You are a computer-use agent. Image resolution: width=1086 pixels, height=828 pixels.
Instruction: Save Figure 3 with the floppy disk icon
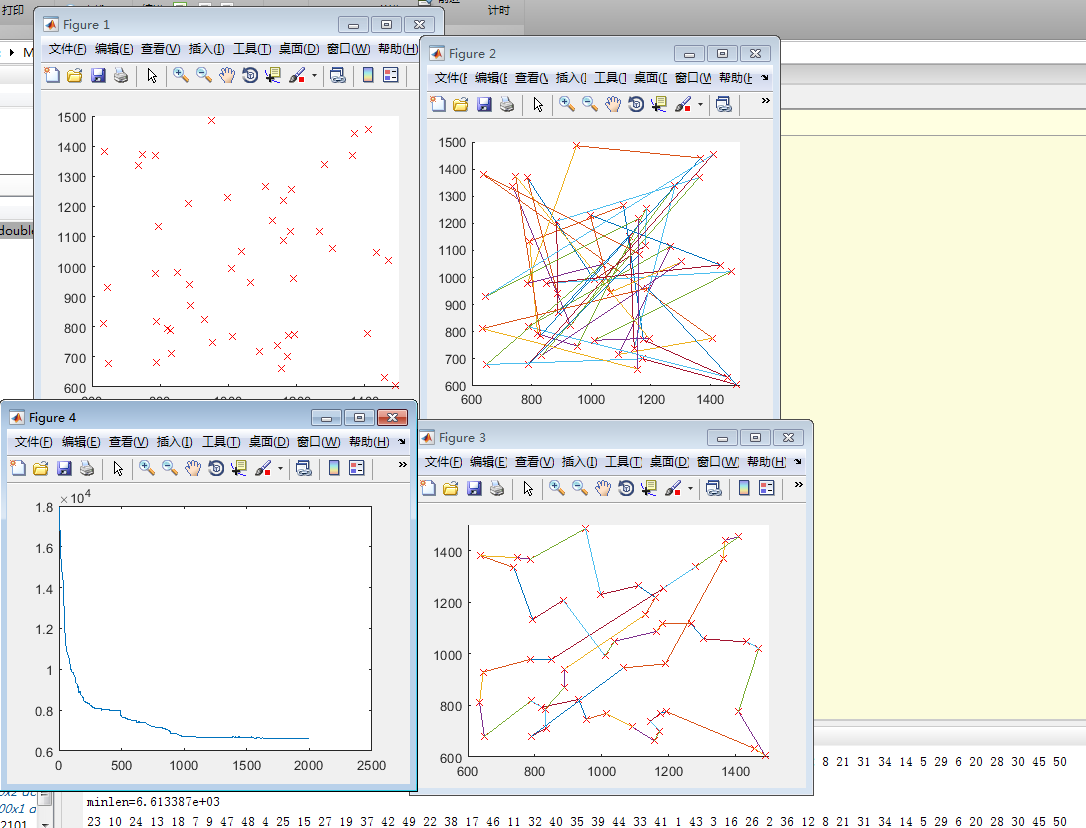pos(474,488)
